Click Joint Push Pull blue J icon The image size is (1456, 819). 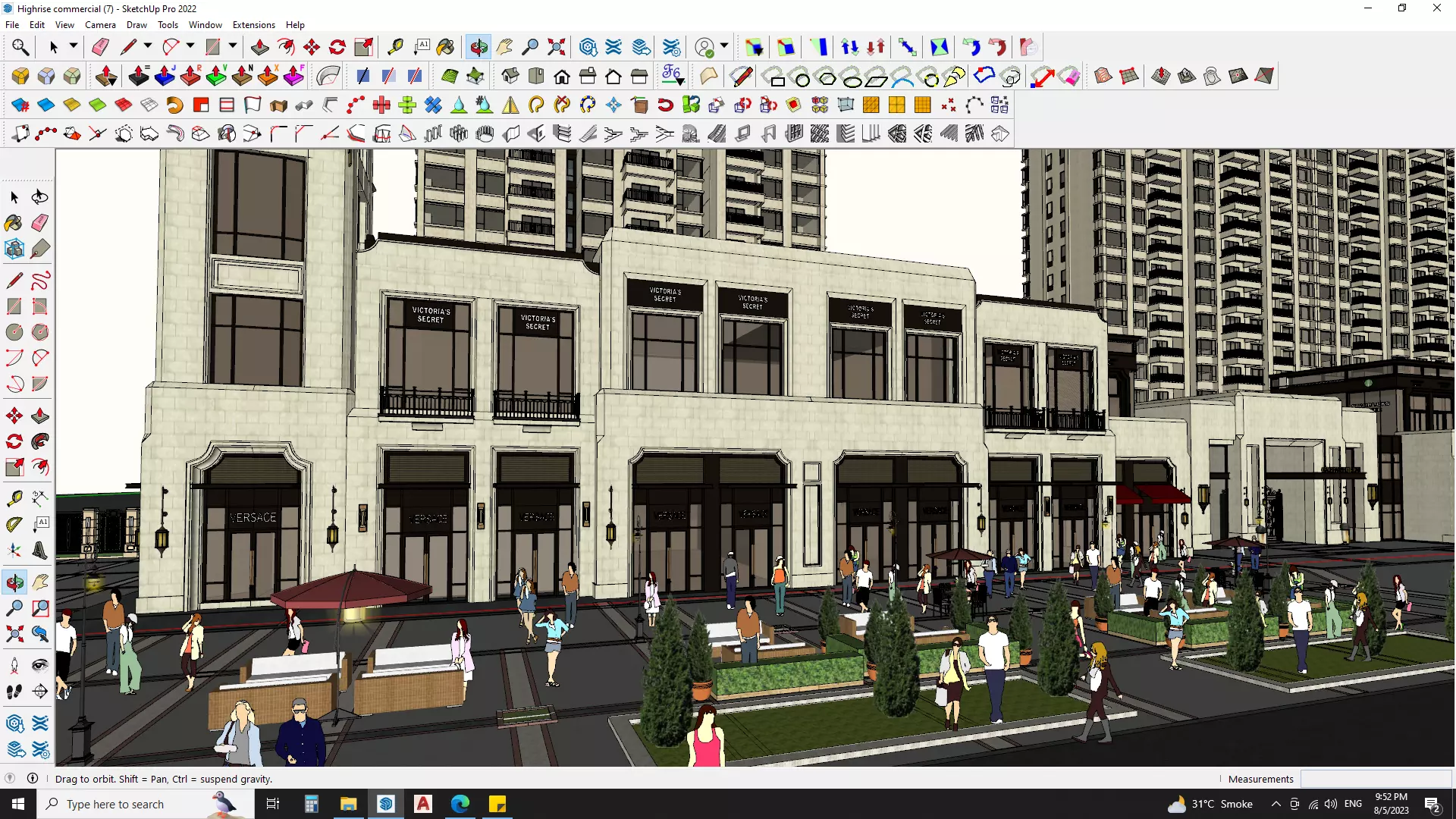pos(165,76)
